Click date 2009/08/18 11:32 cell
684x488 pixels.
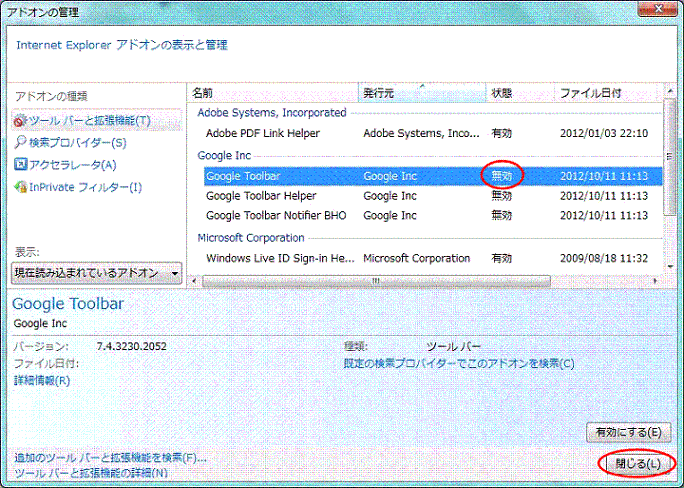point(604,258)
